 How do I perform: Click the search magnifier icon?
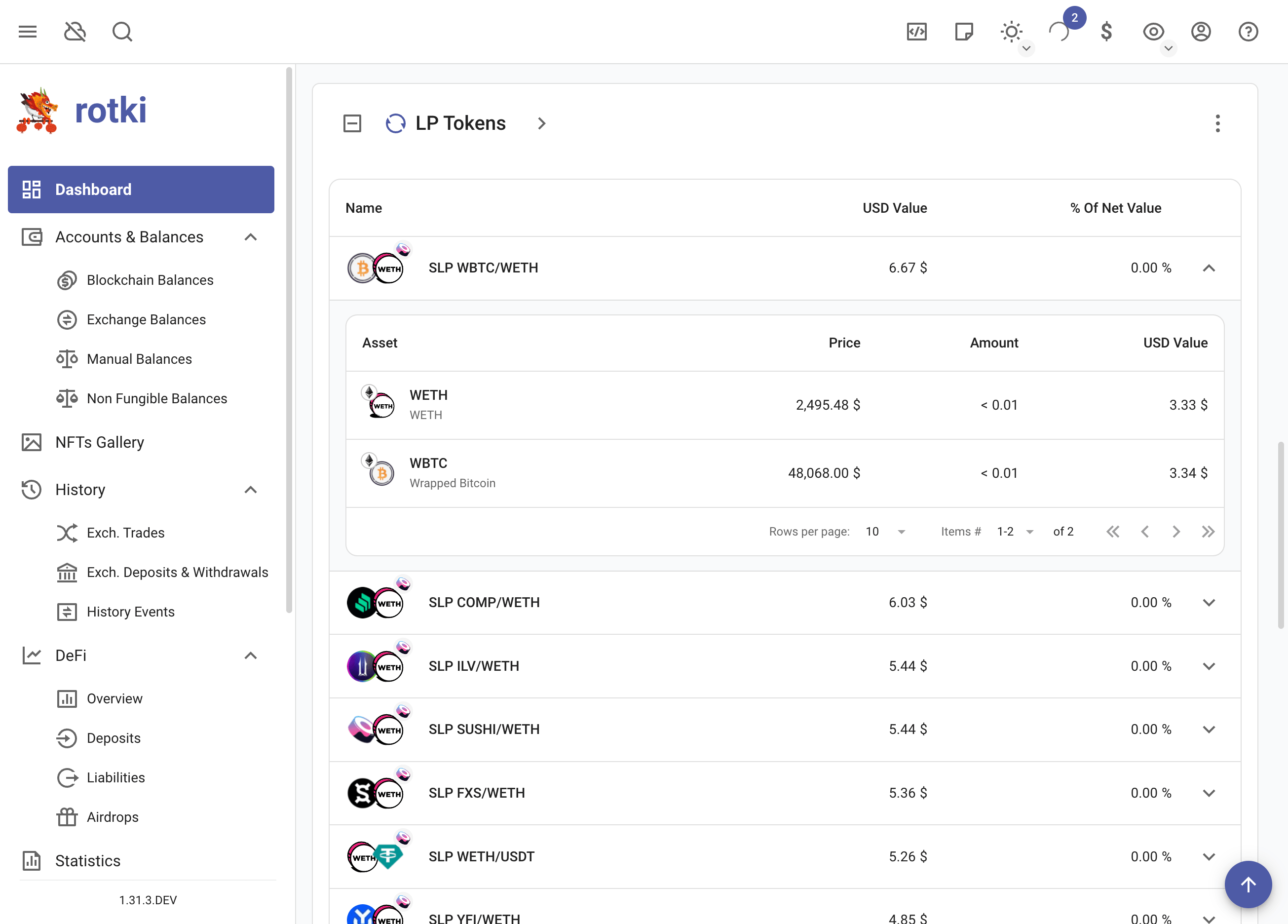pyautogui.click(x=121, y=31)
